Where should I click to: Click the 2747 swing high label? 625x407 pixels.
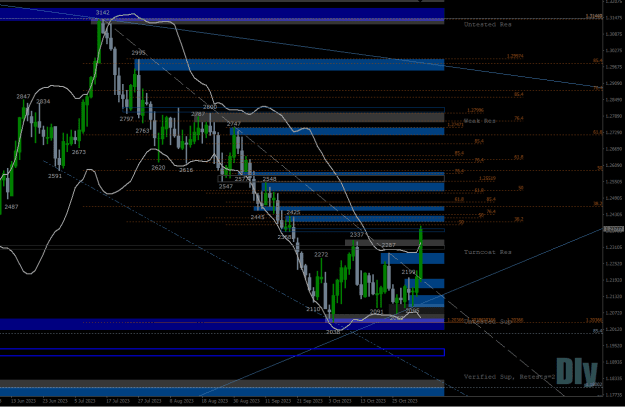click(x=234, y=124)
